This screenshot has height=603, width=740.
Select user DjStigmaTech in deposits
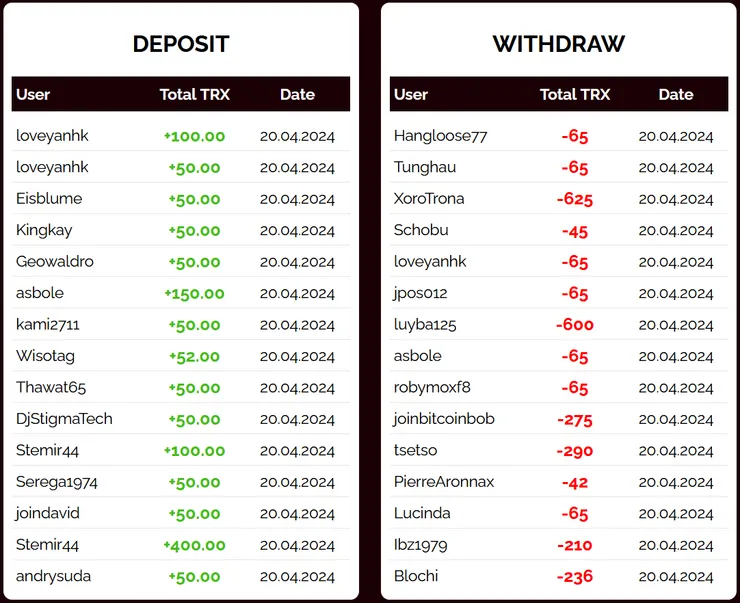point(64,419)
